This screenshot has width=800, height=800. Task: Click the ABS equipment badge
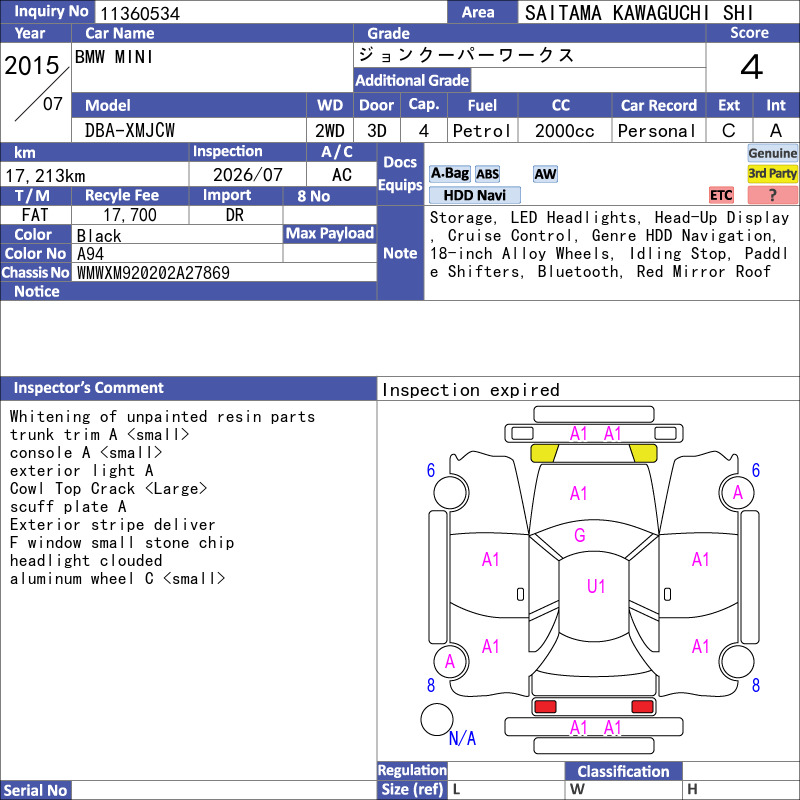click(x=487, y=174)
